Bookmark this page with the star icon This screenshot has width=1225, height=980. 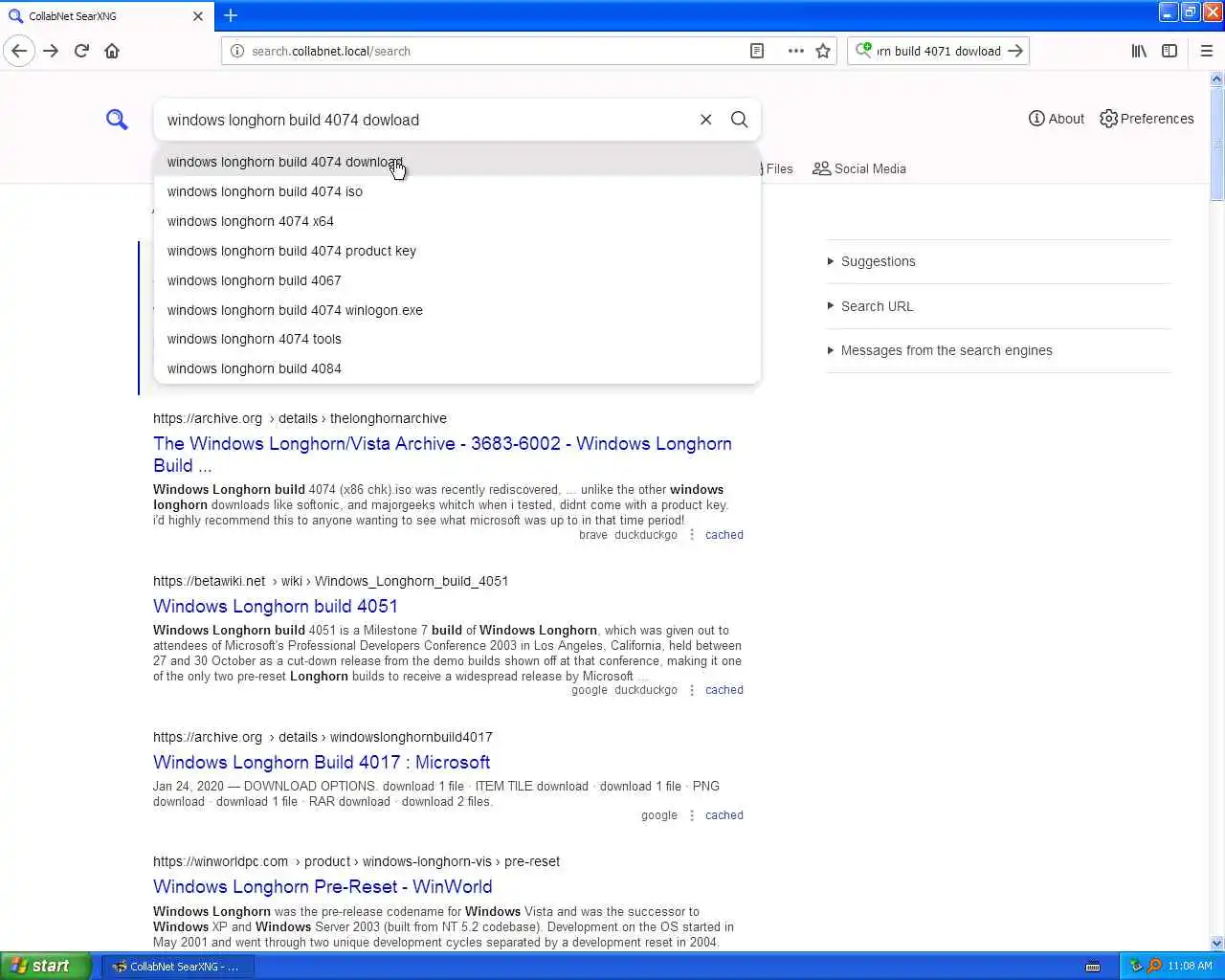pos(823,51)
